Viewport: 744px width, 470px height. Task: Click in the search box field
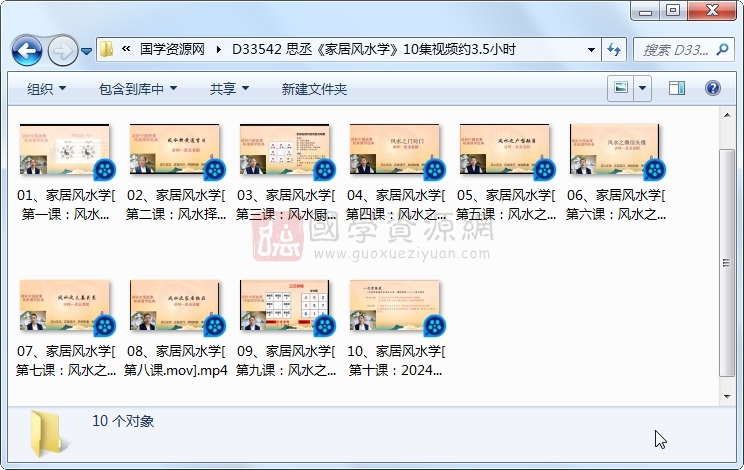675,49
